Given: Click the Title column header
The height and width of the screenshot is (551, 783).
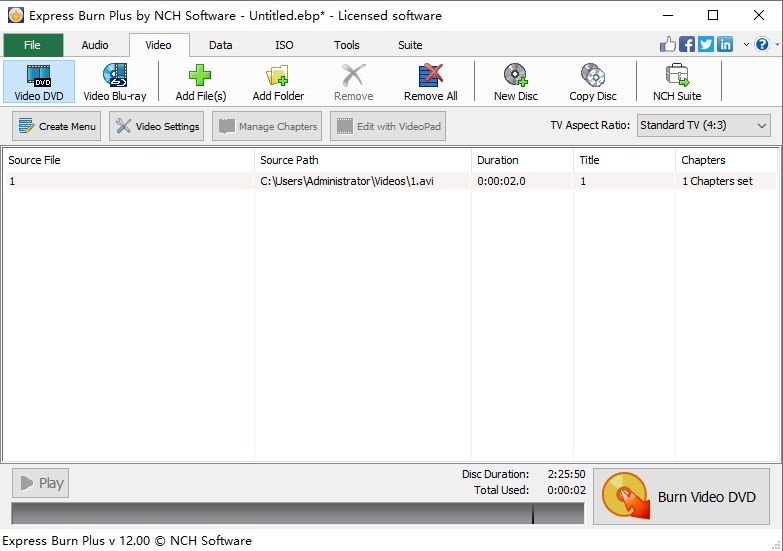Looking at the screenshot, I should point(624,160).
